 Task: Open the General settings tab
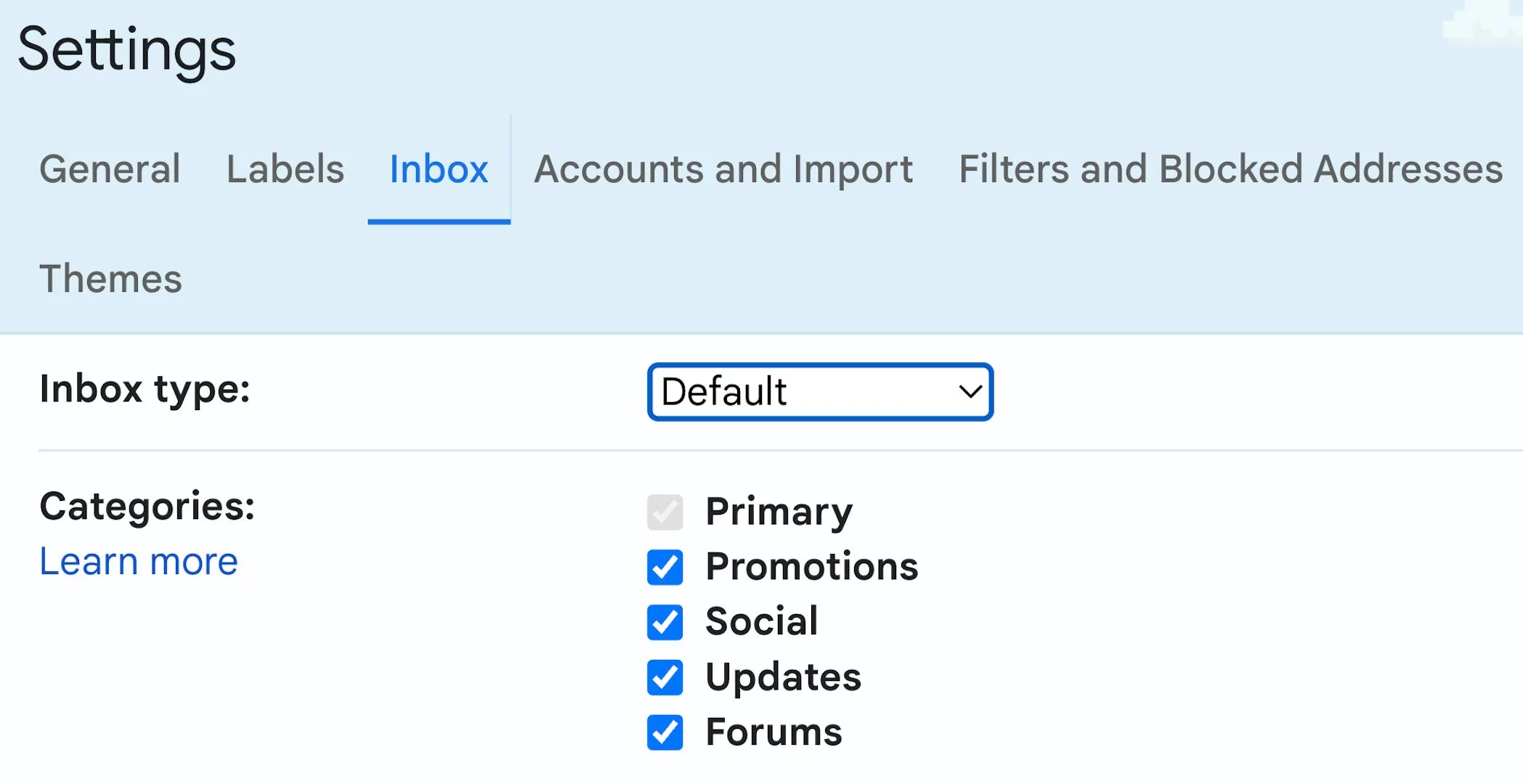click(x=110, y=169)
